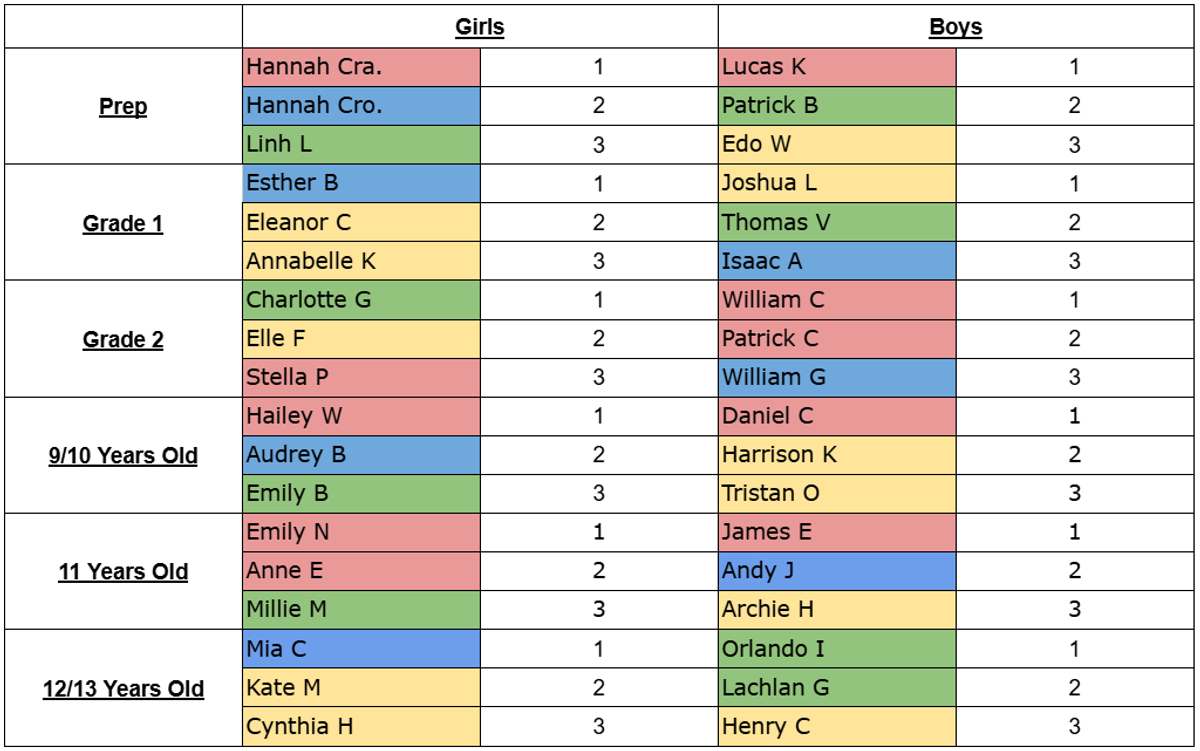
Task: Select the William G cell
Action: point(837,378)
